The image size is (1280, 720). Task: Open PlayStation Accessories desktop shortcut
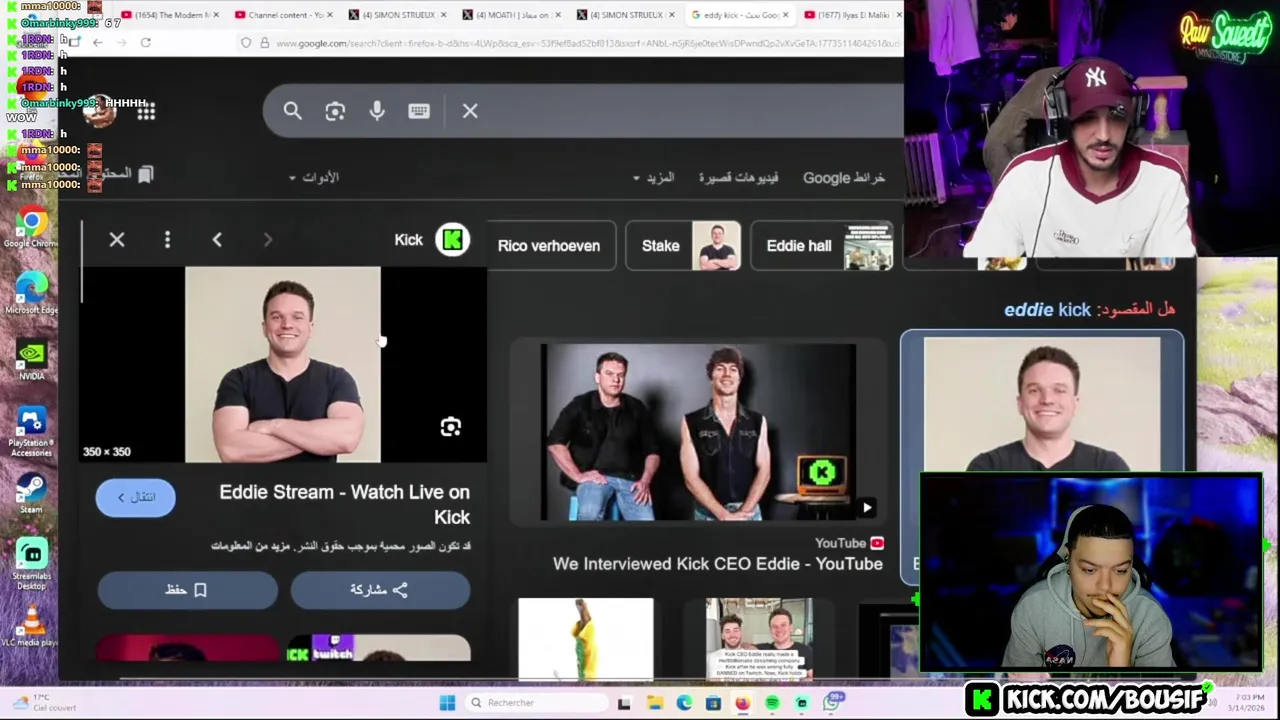coord(31,432)
